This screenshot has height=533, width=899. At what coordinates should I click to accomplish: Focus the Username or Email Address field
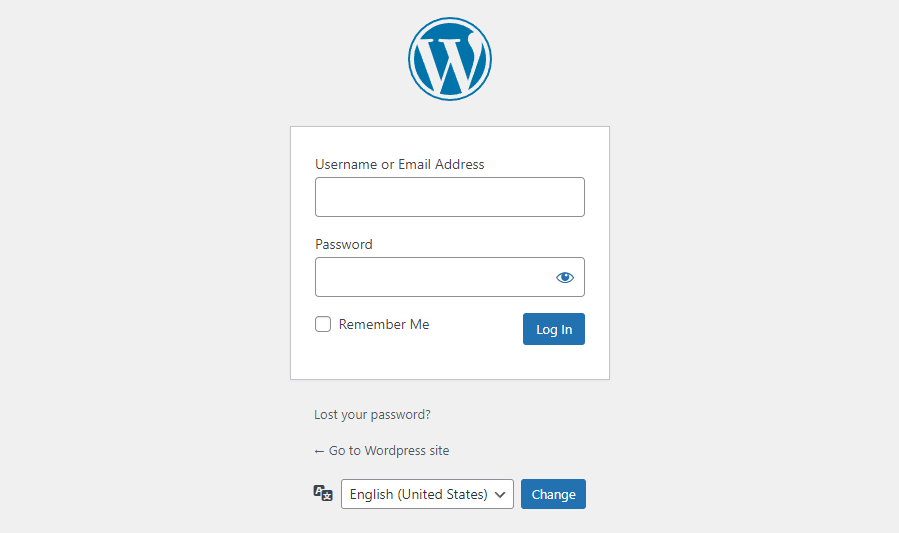click(x=449, y=197)
